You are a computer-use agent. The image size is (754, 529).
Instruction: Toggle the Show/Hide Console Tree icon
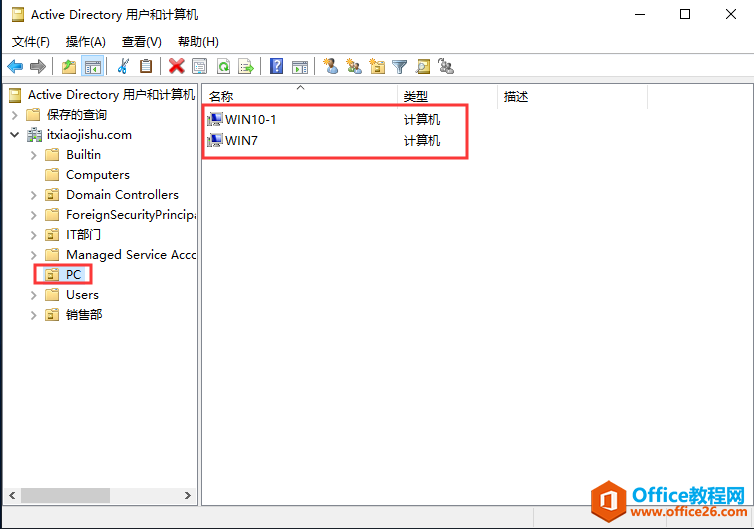click(92, 66)
